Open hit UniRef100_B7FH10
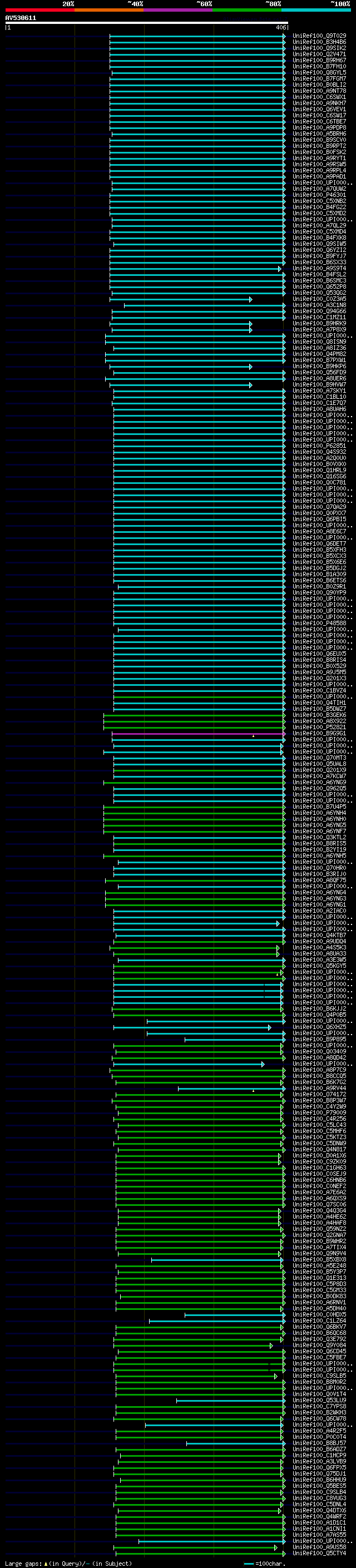356x1568 pixels. click(319, 66)
